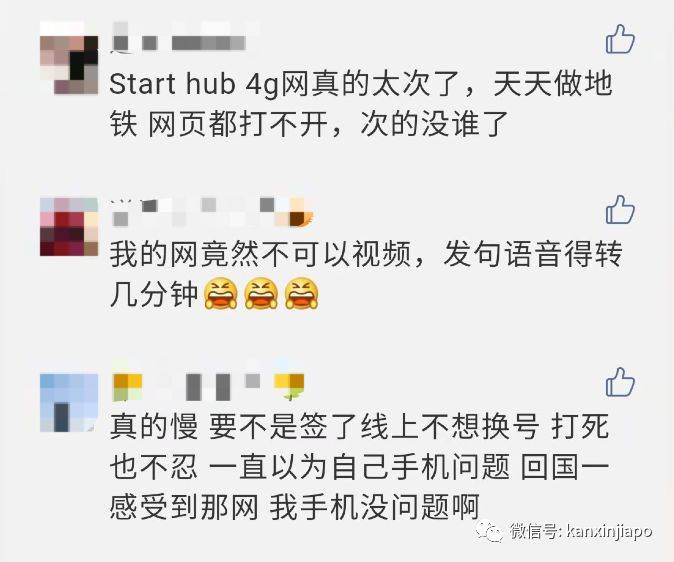Select the 真的慢 要不是签了线上 comment text
This screenshot has height=562, width=674.
pyautogui.click(x=359, y=467)
